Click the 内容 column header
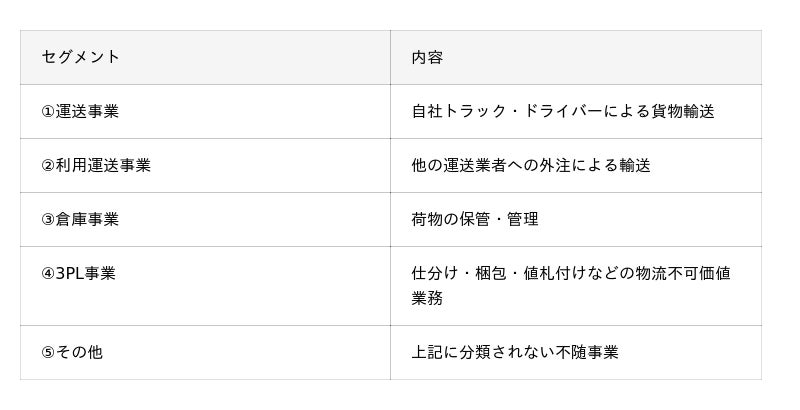The image size is (800, 410). click(x=427, y=57)
